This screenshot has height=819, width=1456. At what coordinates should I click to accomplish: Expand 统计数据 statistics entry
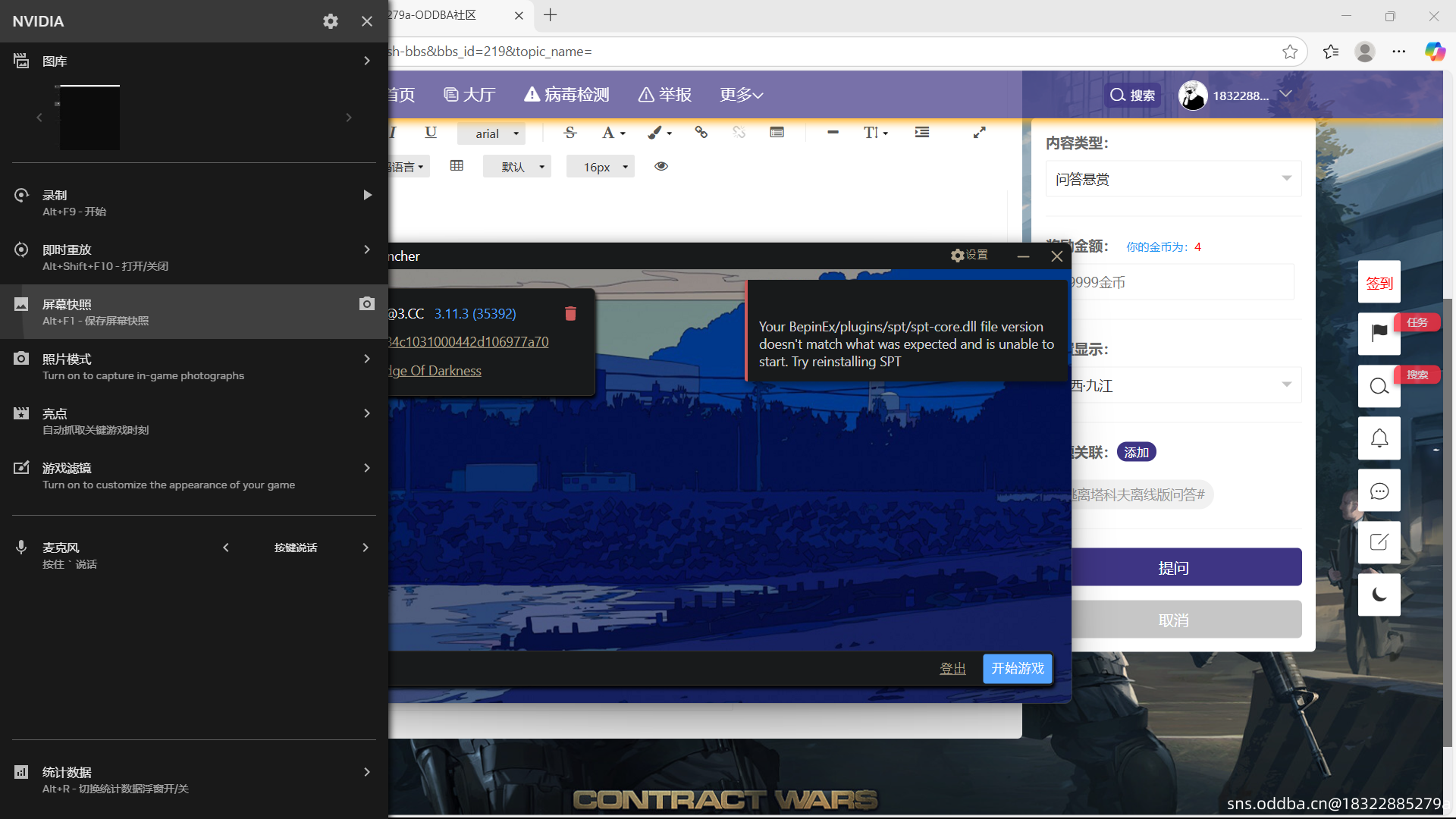pyautogui.click(x=367, y=772)
